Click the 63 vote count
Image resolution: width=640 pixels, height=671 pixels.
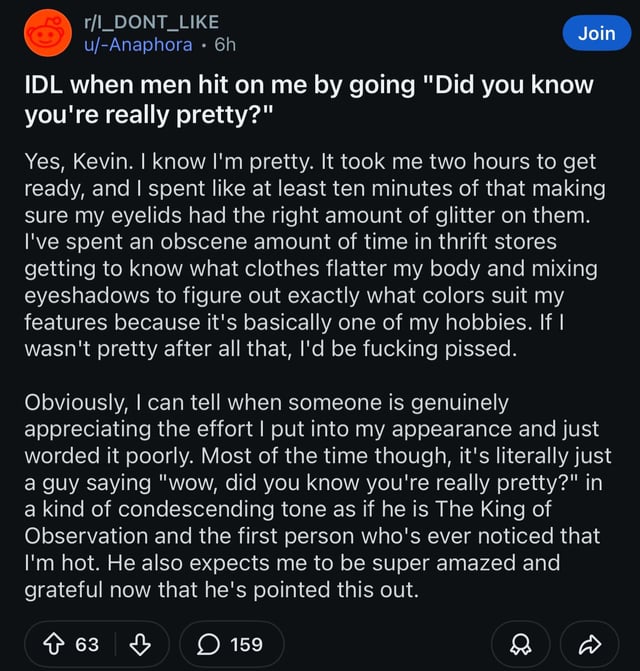pyautogui.click(x=87, y=645)
